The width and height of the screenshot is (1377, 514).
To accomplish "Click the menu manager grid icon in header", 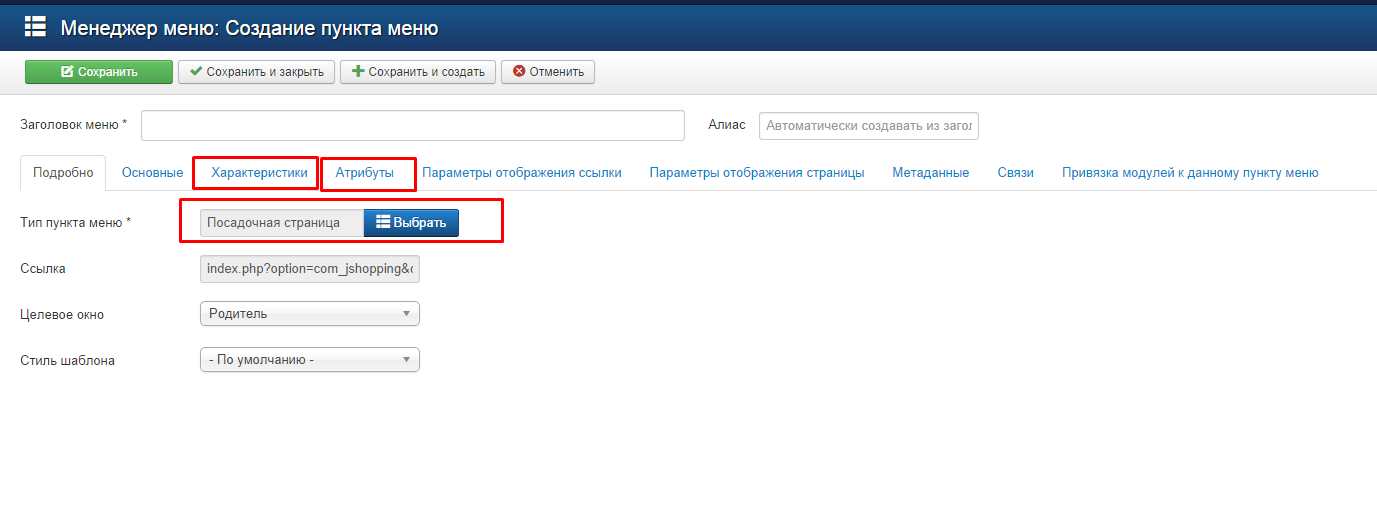I will 35,27.
